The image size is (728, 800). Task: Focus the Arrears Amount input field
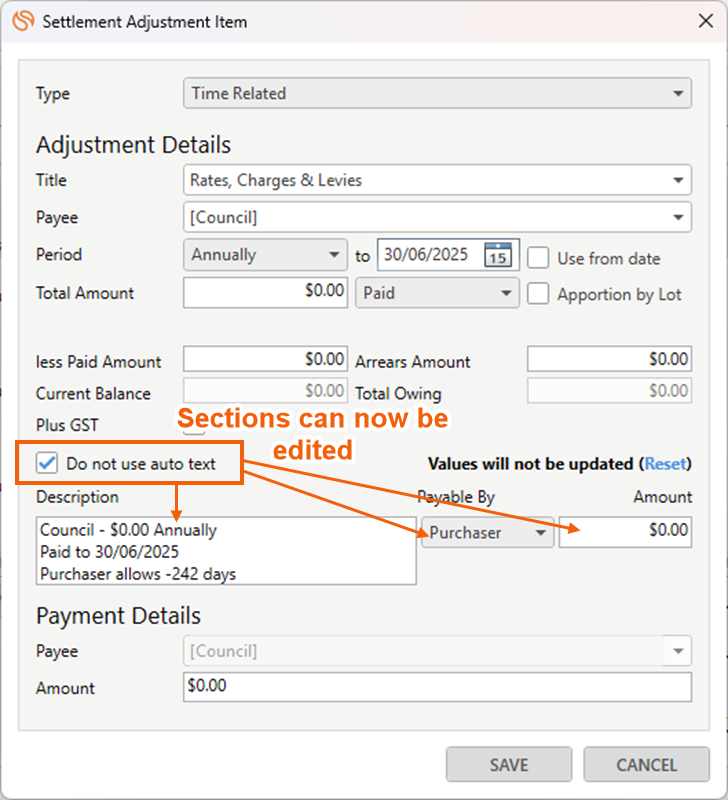(609, 359)
